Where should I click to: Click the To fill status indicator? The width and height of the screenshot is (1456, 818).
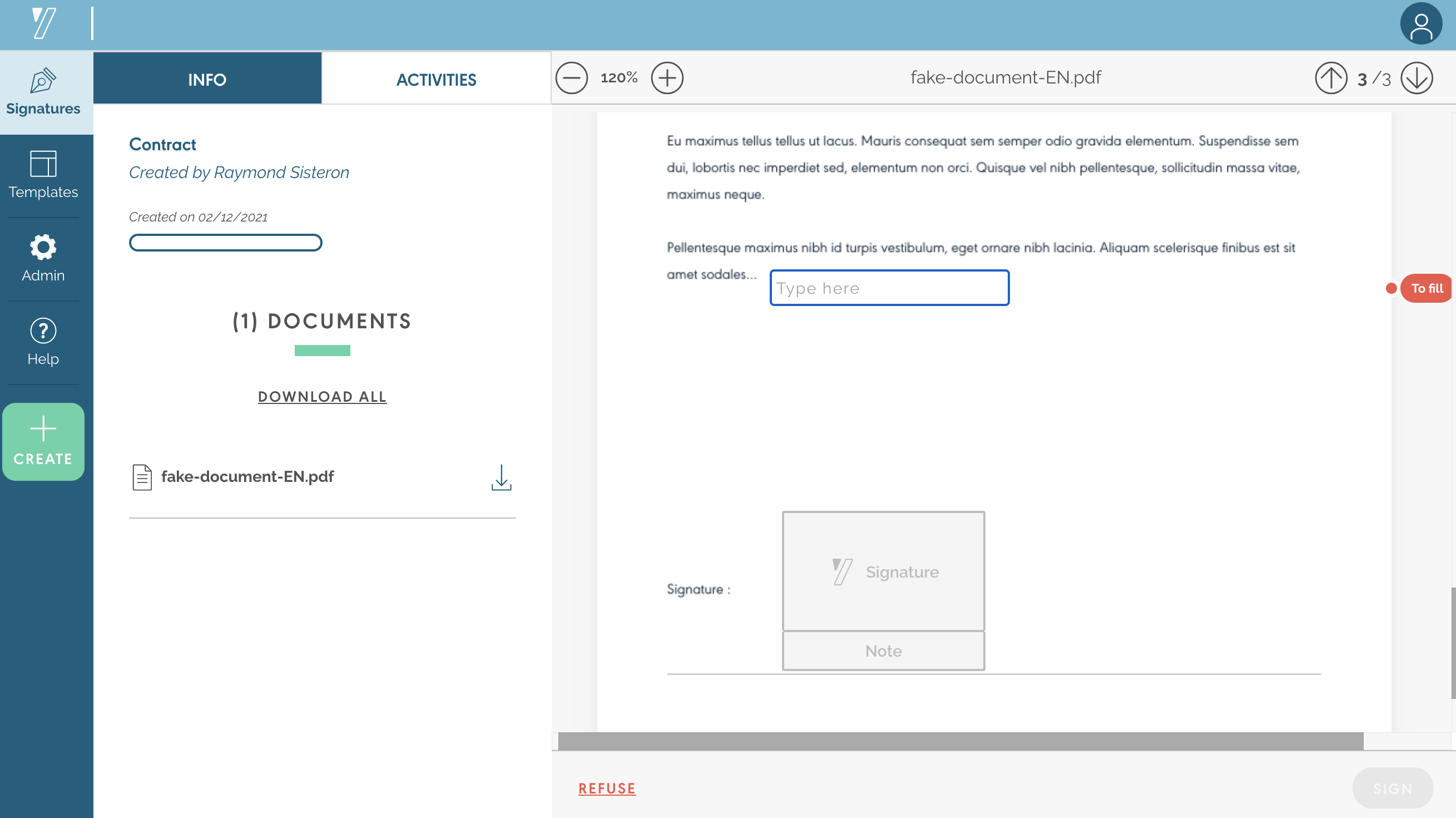tap(1420, 288)
